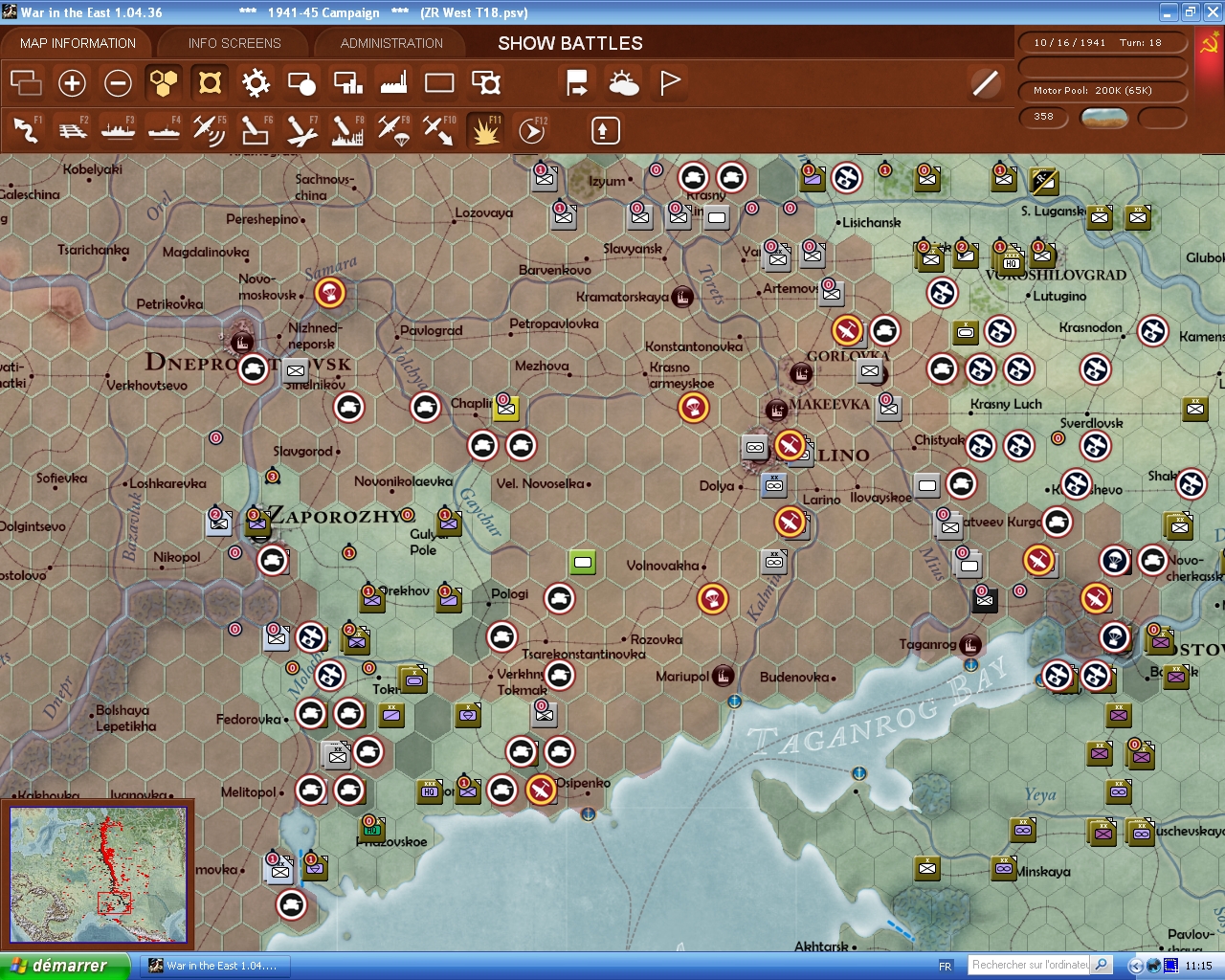Image resolution: width=1225 pixels, height=980 pixels.
Task: Select the F1 move mode icon
Action: coord(26,130)
